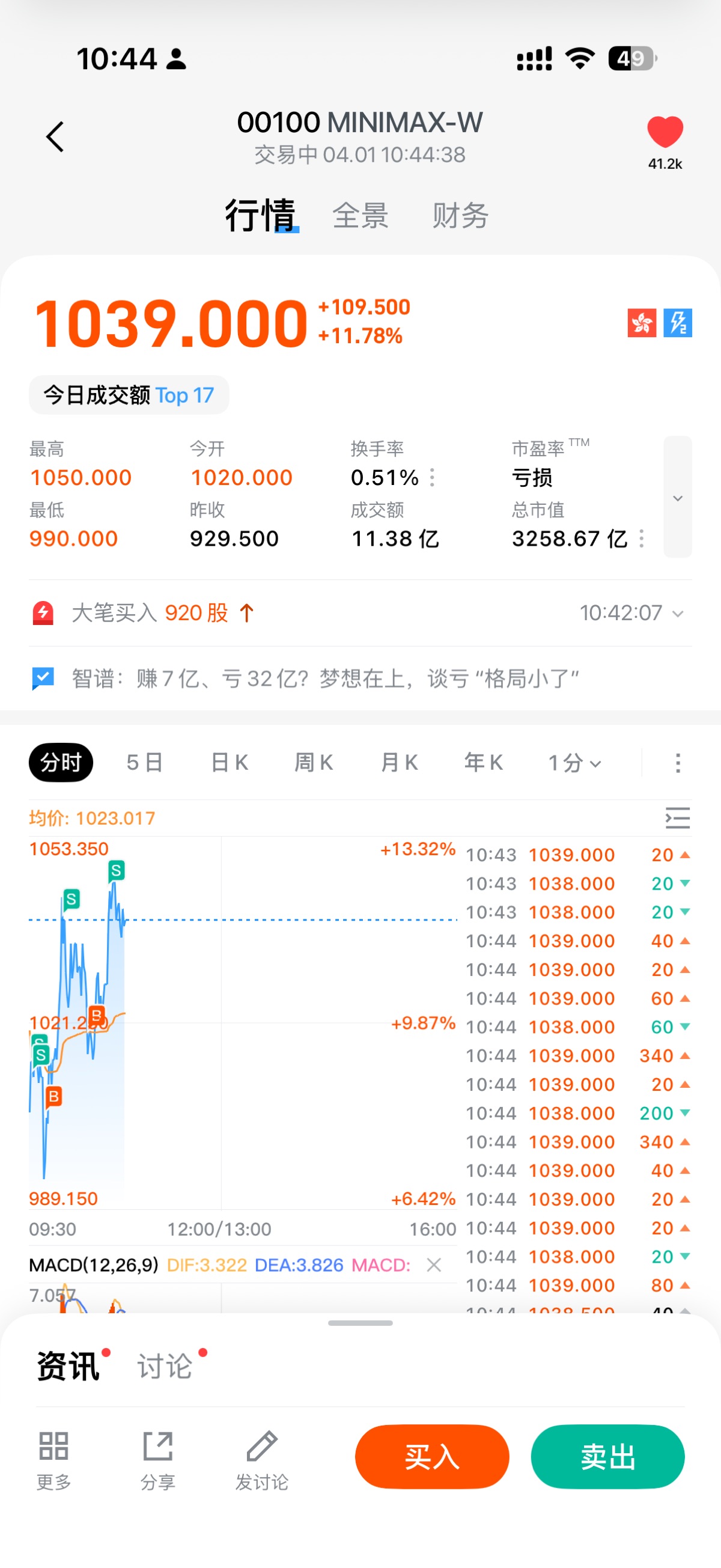Image resolution: width=721 pixels, height=1568 pixels.
Task: Toggle the red heart favorite icon
Action: [x=665, y=132]
